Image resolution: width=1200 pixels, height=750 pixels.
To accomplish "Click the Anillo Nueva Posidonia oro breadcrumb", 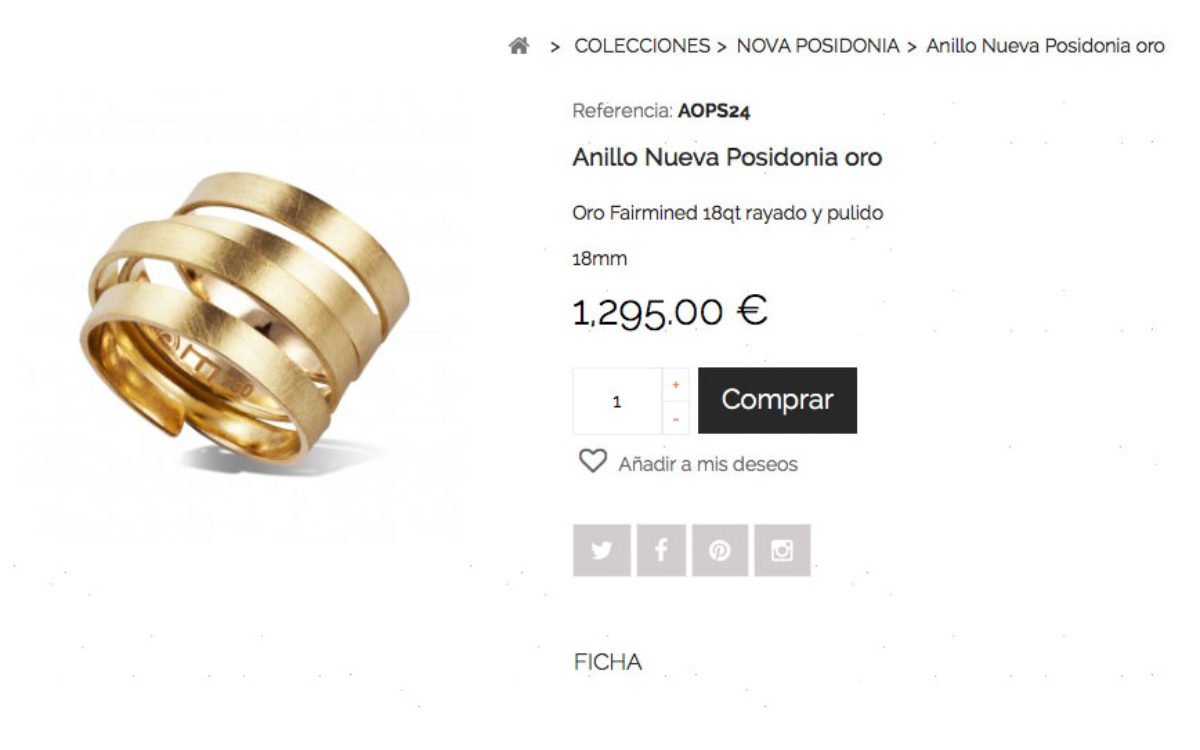I will [1045, 46].
